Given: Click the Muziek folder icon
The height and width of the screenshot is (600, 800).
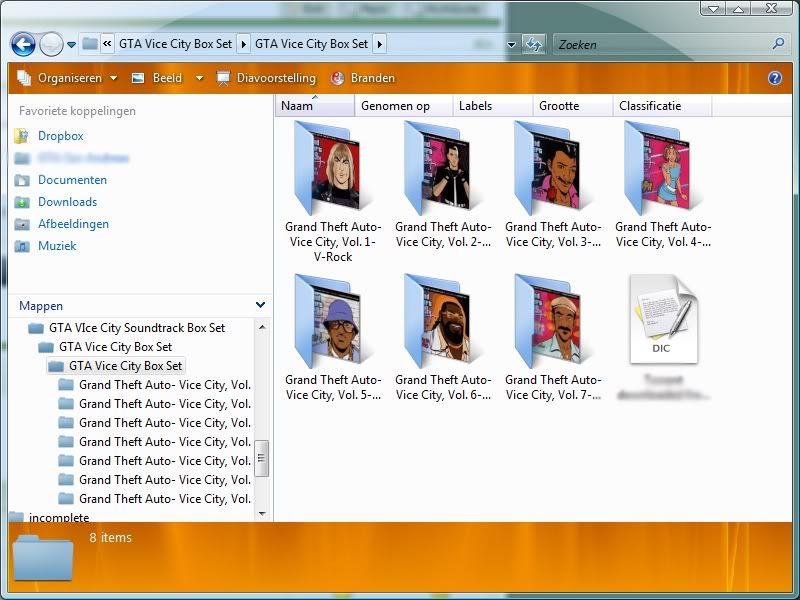Looking at the screenshot, I should [x=22, y=246].
